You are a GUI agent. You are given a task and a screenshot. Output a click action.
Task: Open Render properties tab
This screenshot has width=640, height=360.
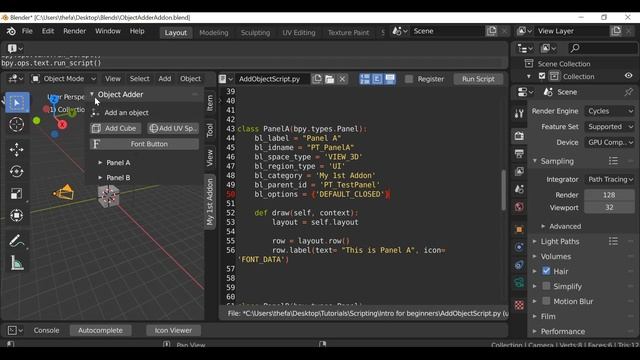tap(519, 136)
